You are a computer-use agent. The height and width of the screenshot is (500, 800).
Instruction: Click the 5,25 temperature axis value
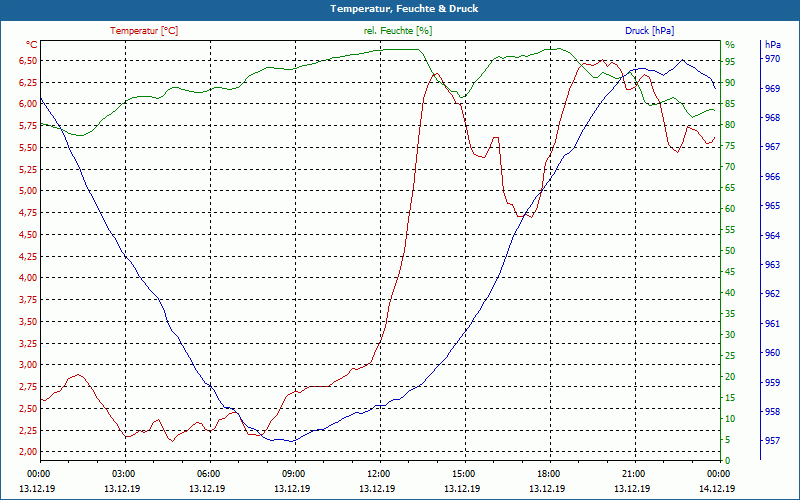click(x=27, y=169)
